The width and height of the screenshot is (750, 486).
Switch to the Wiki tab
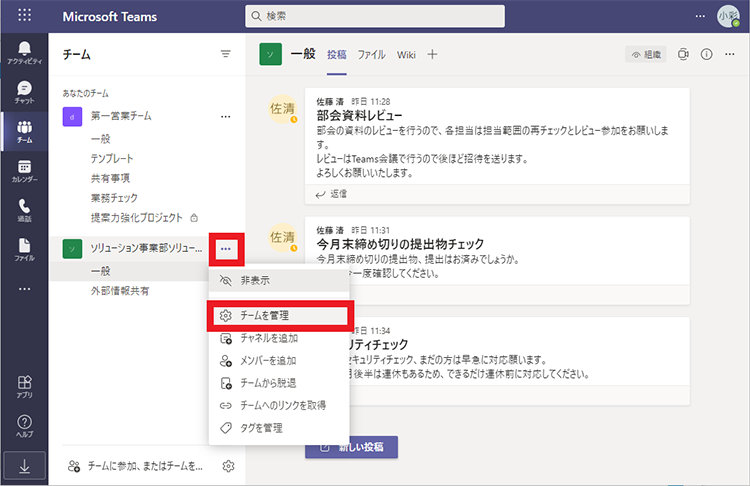click(406, 55)
